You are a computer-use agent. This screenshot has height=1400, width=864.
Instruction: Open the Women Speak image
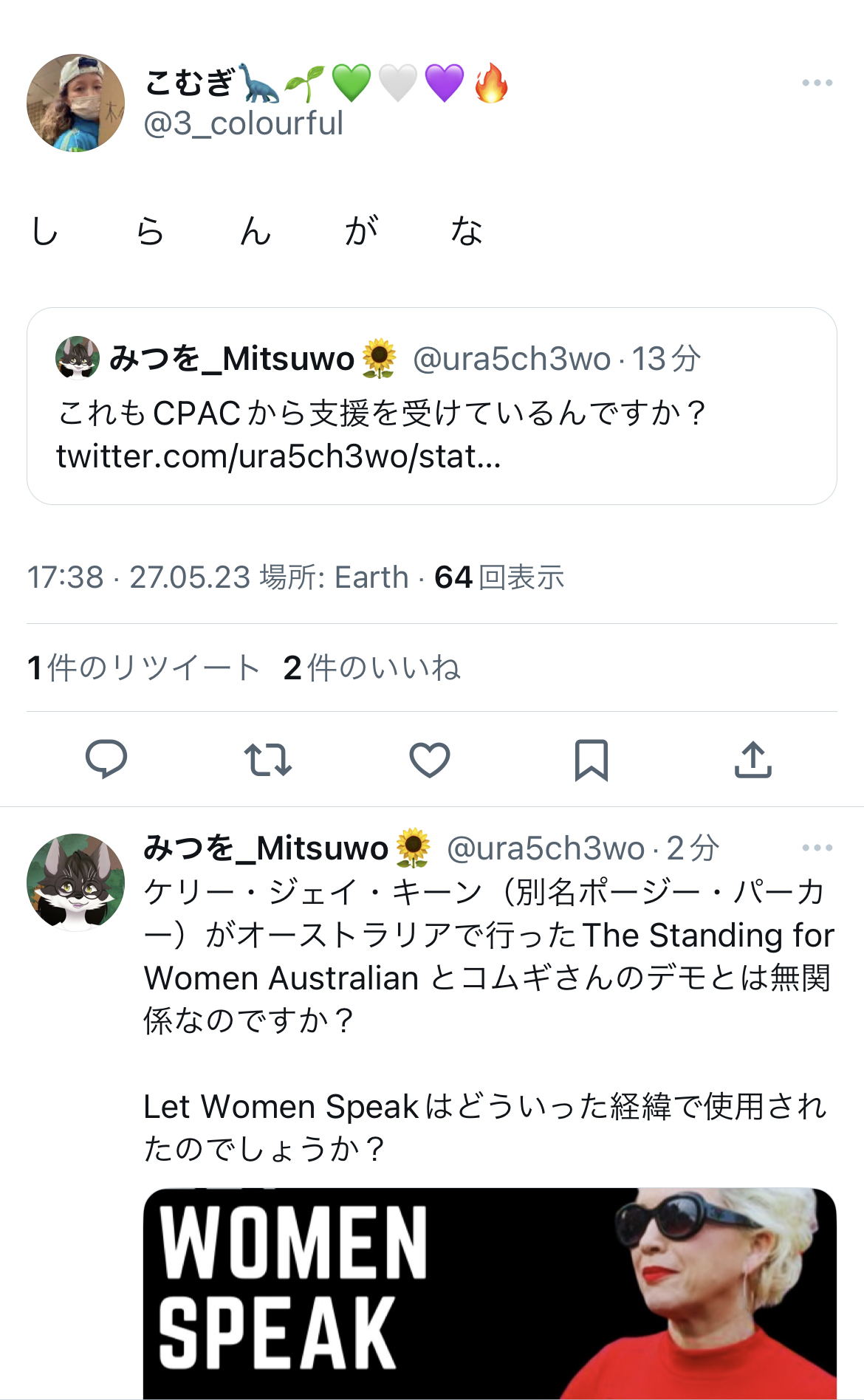coord(489,1292)
